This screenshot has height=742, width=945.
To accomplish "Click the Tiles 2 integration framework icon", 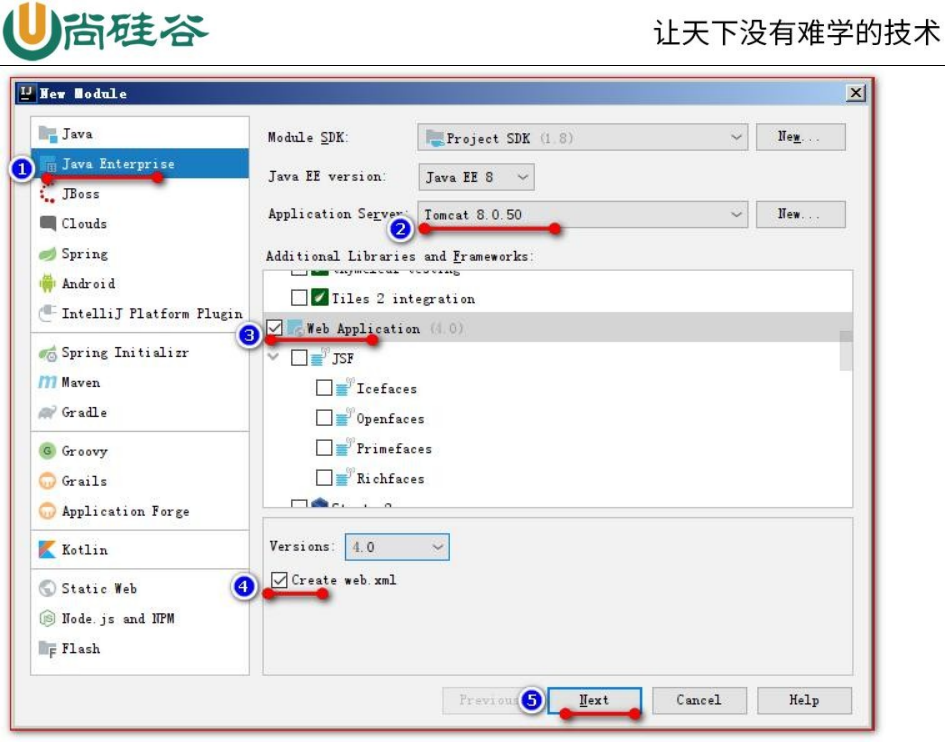I will click(319, 298).
